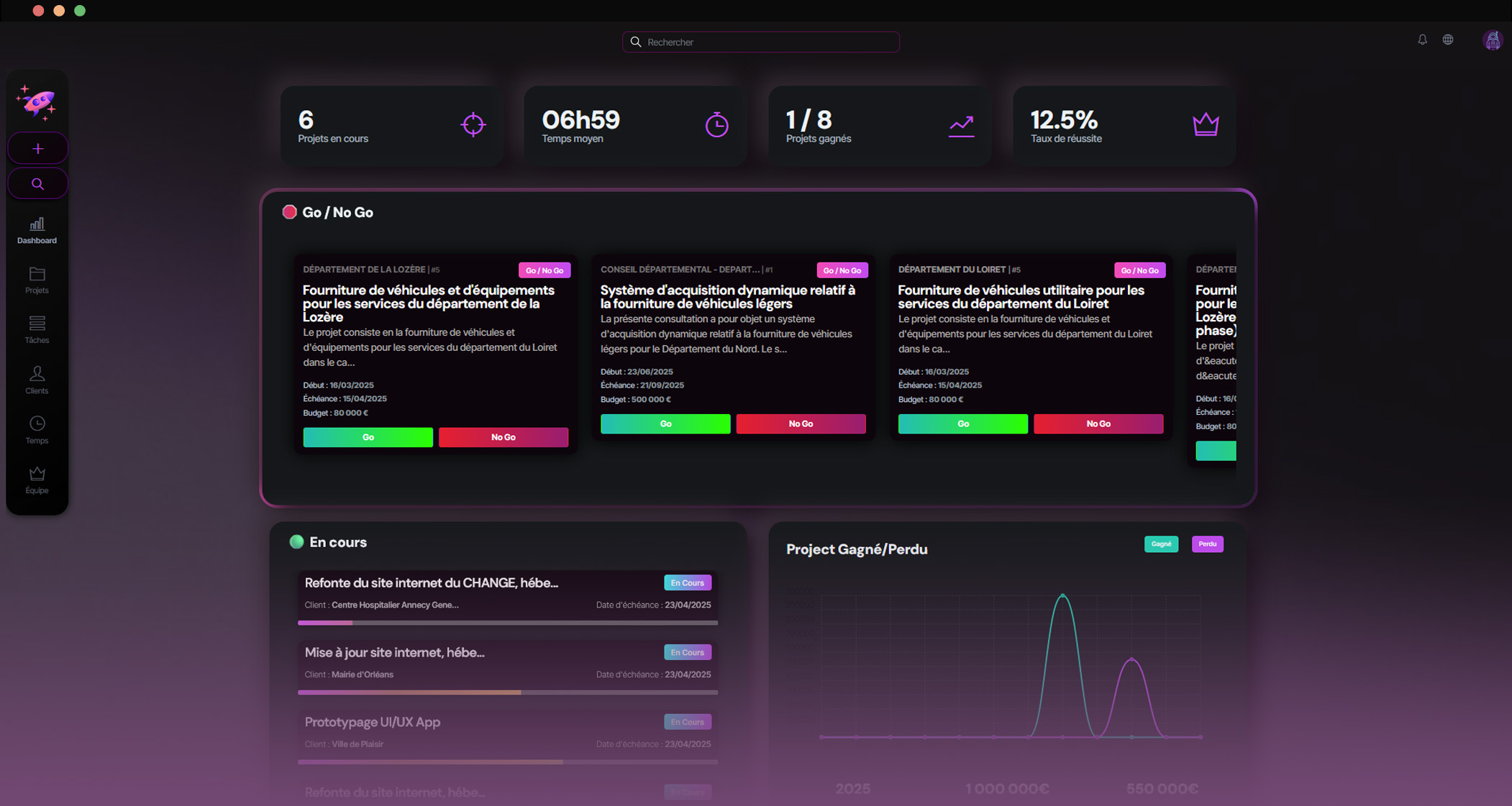
Task: Click Go on the Département du Loiret card
Action: tap(962, 423)
